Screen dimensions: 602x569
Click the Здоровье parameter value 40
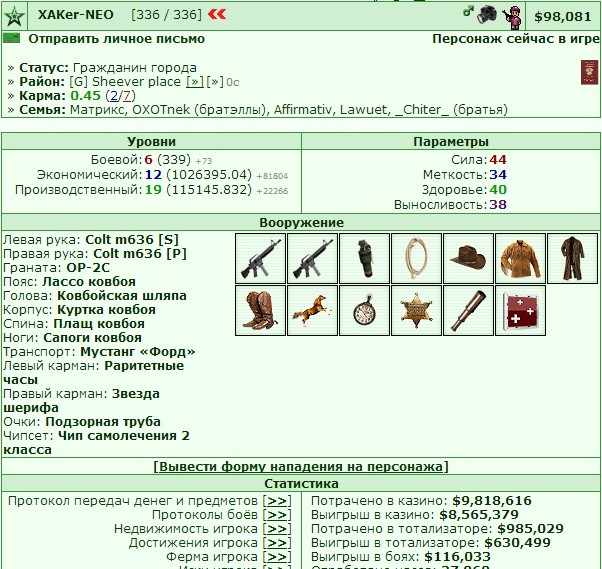pyautogui.click(x=498, y=190)
